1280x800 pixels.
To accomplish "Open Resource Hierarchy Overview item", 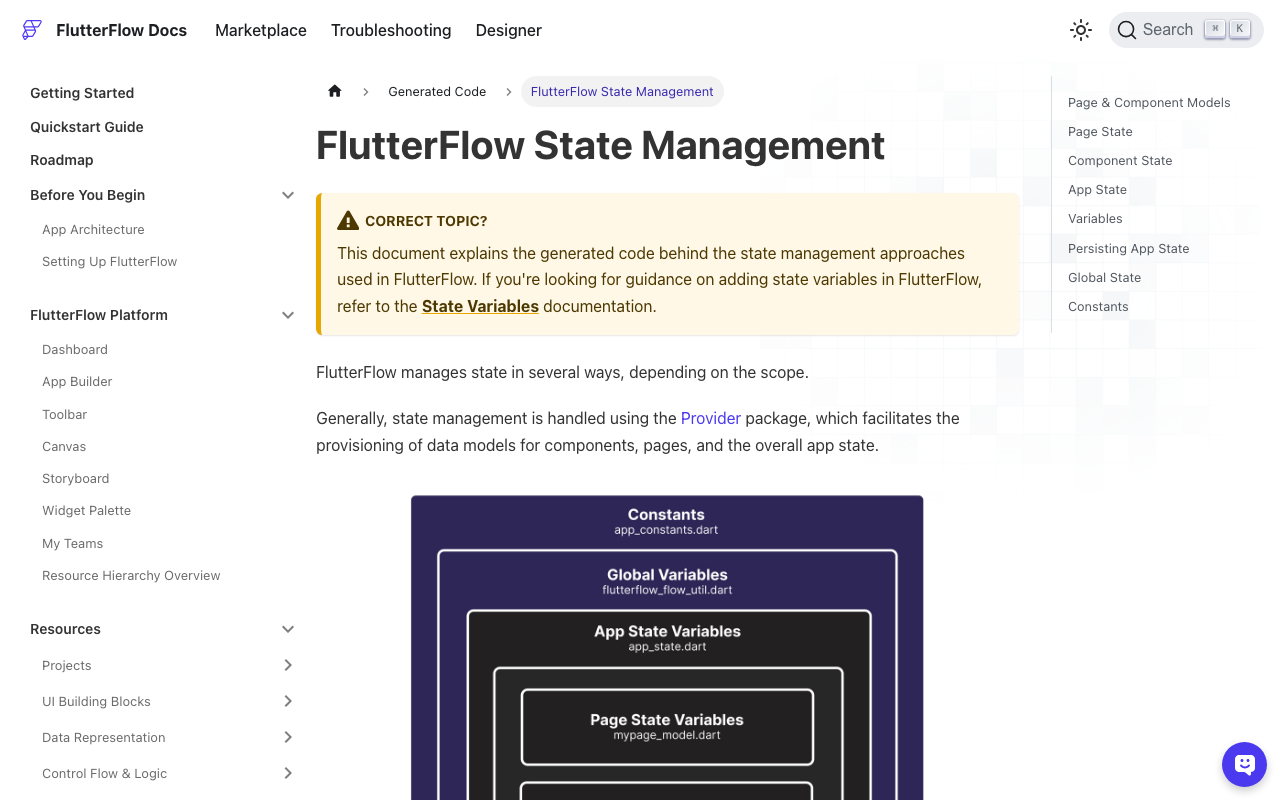I will [131, 575].
